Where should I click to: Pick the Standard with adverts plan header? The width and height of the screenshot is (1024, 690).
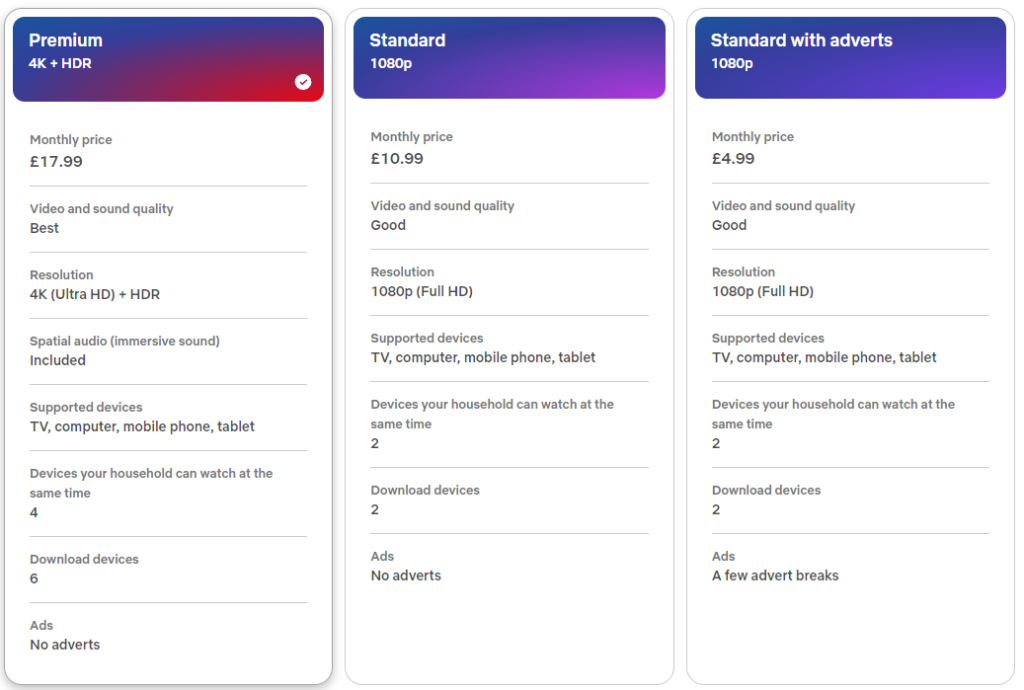pyautogui.click(x=850, y=57)
